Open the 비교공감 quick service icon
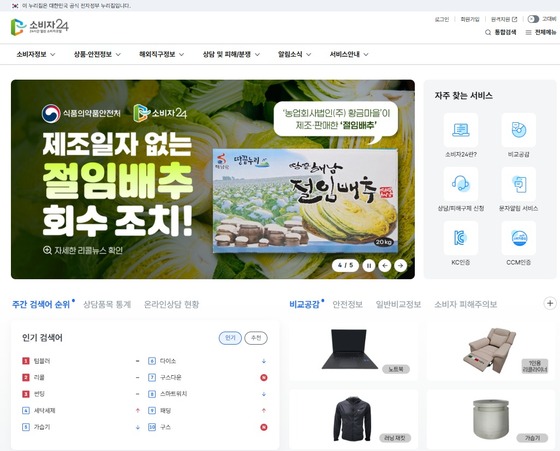 coord(519,130)
